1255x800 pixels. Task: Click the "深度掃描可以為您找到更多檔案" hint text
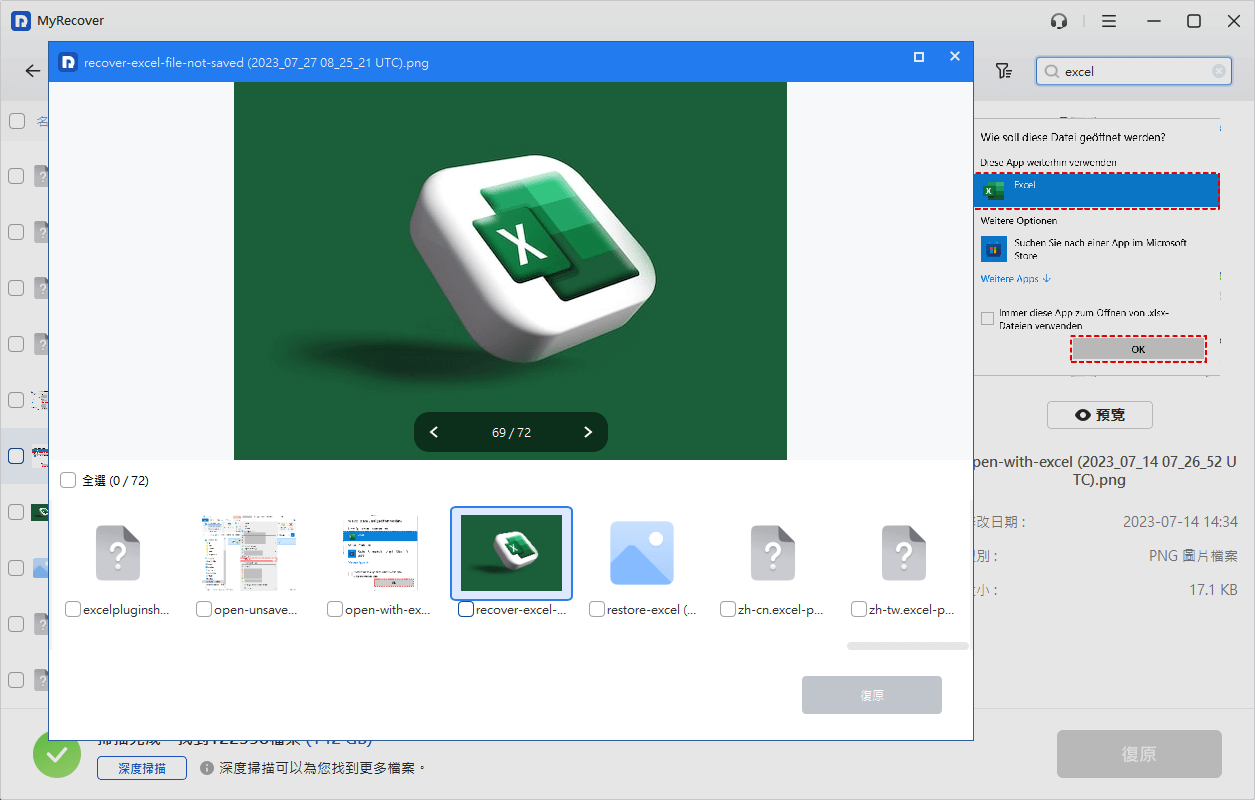click(x=322, y=768)
